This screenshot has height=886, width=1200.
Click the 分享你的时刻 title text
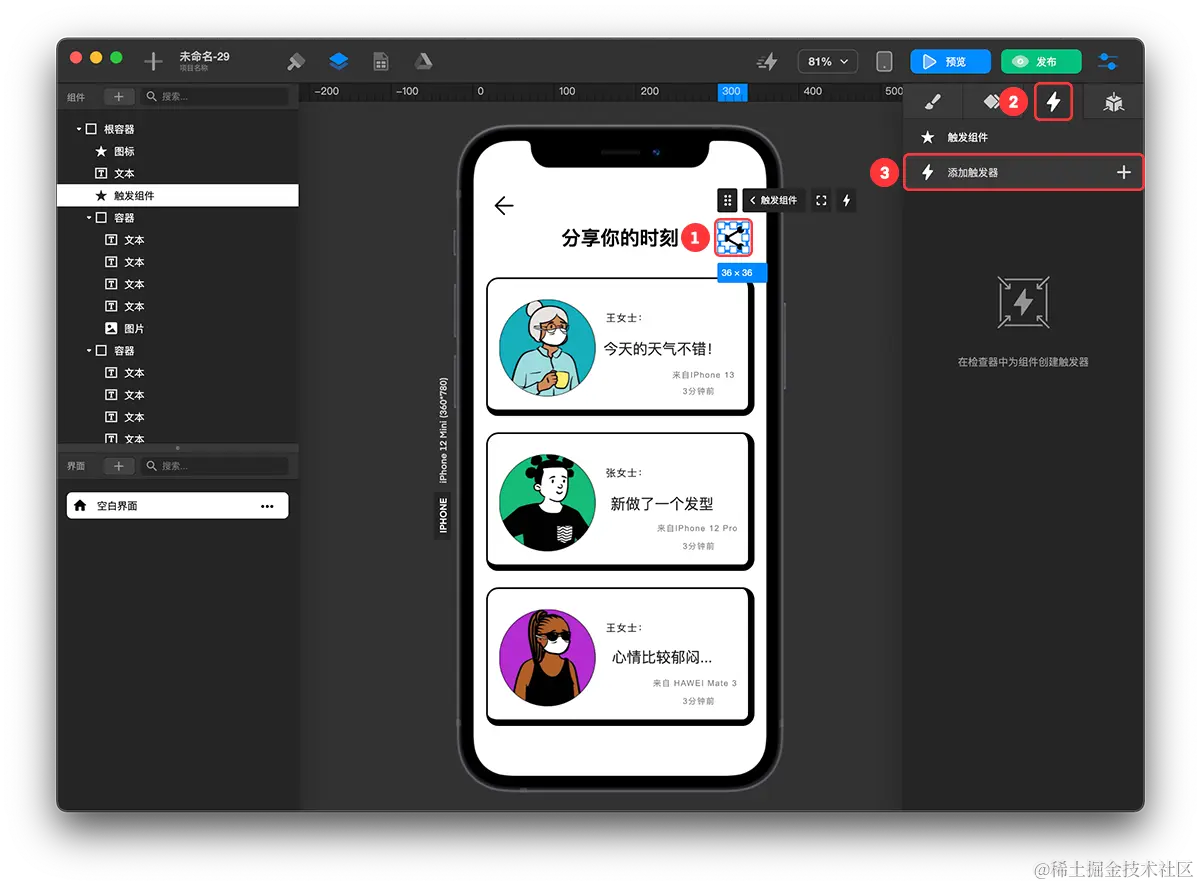620,238
